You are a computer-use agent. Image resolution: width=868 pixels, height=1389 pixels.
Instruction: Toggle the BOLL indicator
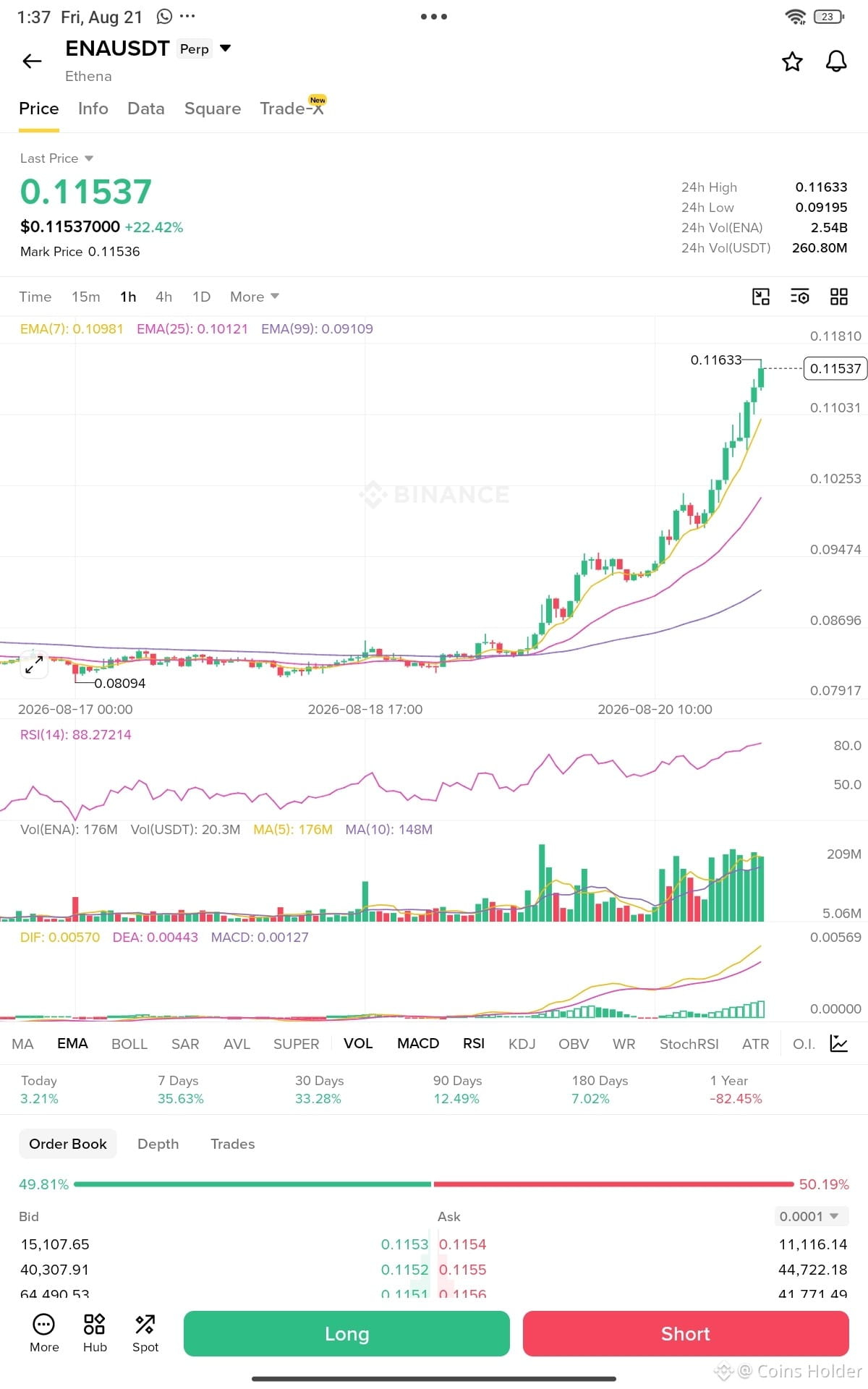[129, 1044]
